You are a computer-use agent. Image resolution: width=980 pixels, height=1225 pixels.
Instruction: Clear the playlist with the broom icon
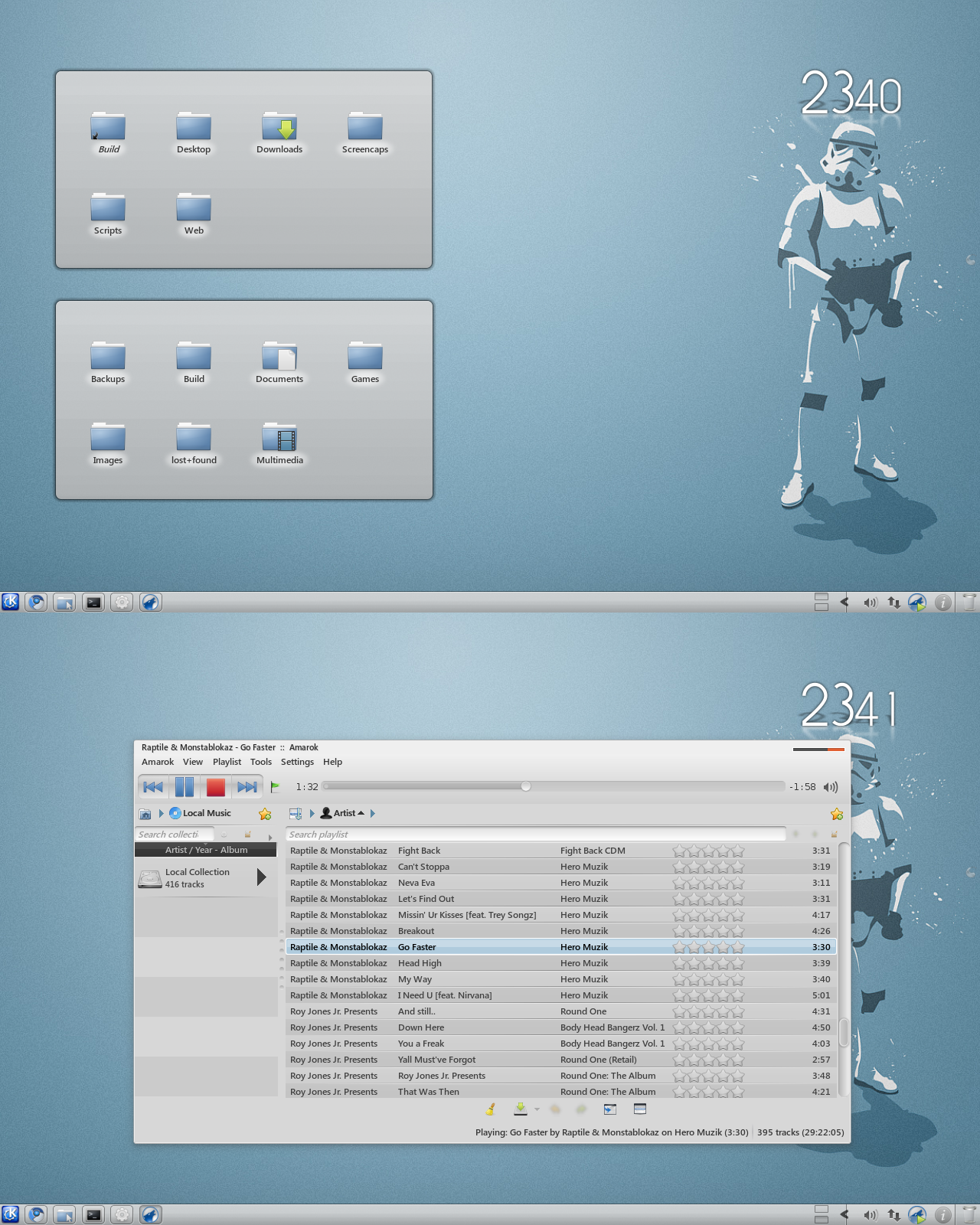tap(491, 1109)
